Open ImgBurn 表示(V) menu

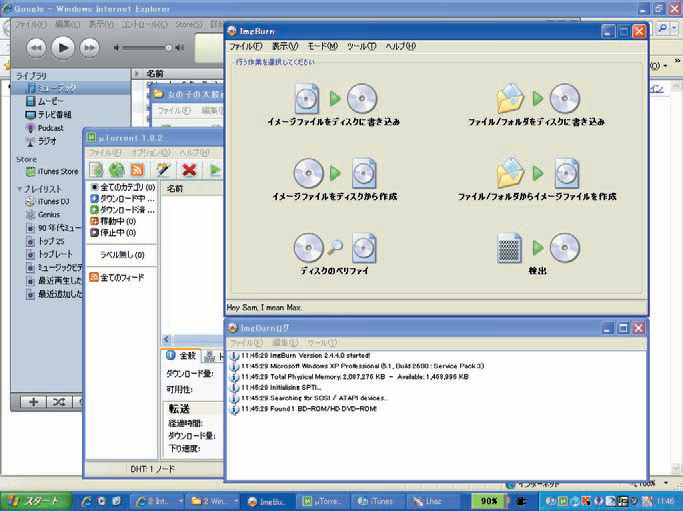coord(285,46)
